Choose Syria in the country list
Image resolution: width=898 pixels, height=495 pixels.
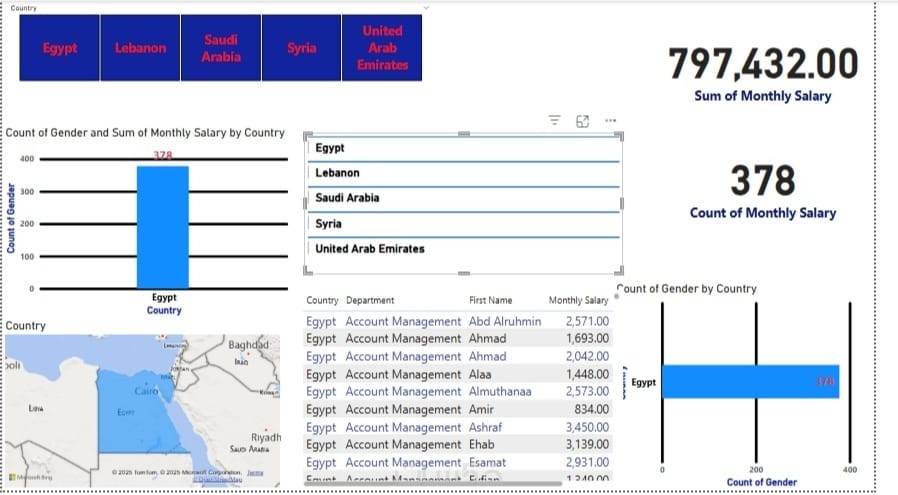(x=463, y=224)
